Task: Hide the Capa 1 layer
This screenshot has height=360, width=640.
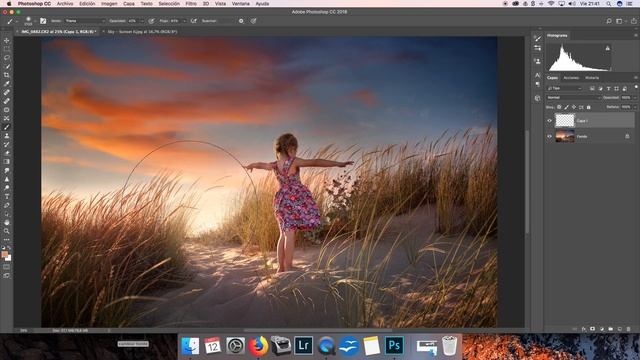Action: tap(549, 121)
